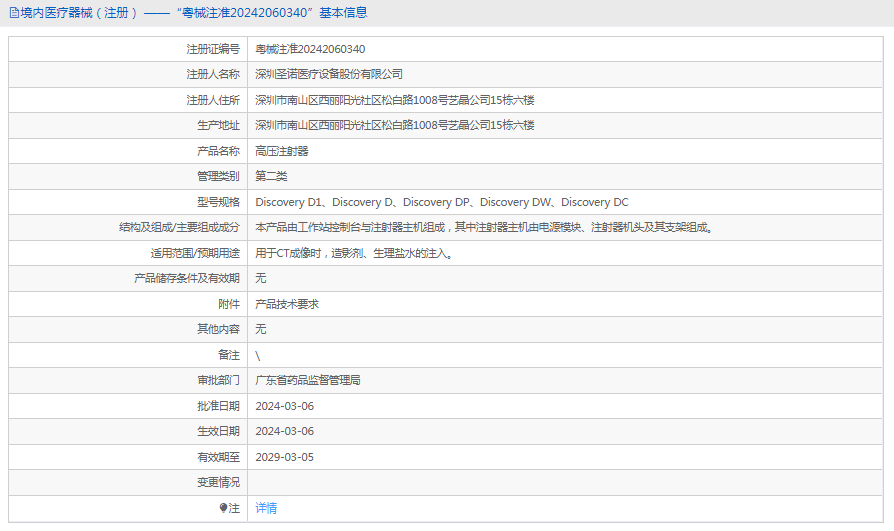Click the 生产地址 label

coord(218,125)
